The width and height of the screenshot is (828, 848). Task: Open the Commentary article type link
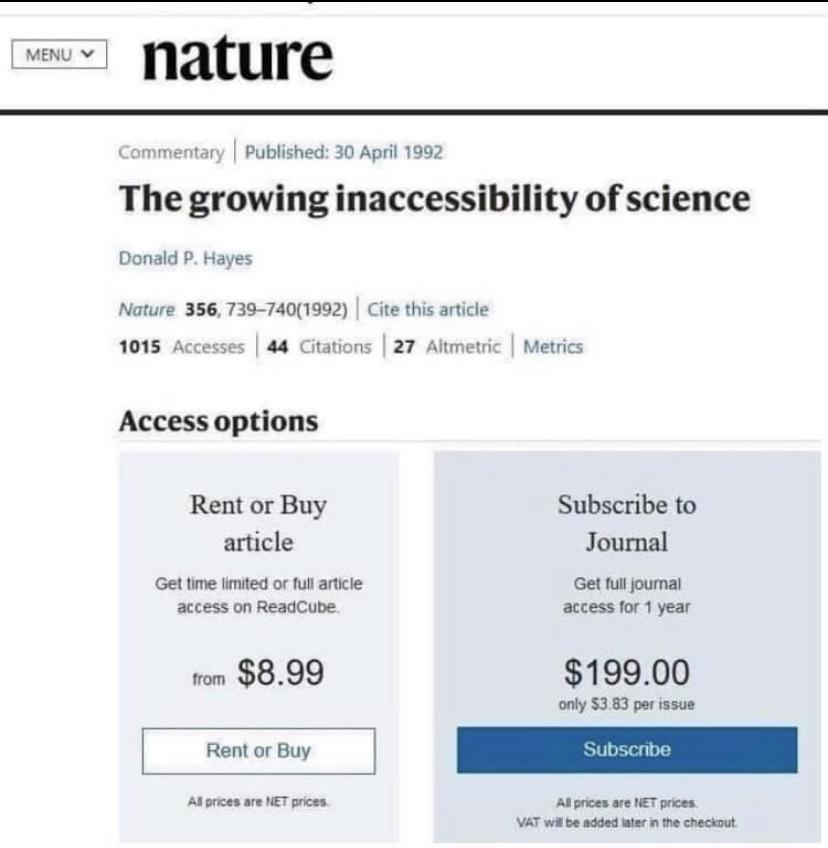coord(171,152)
